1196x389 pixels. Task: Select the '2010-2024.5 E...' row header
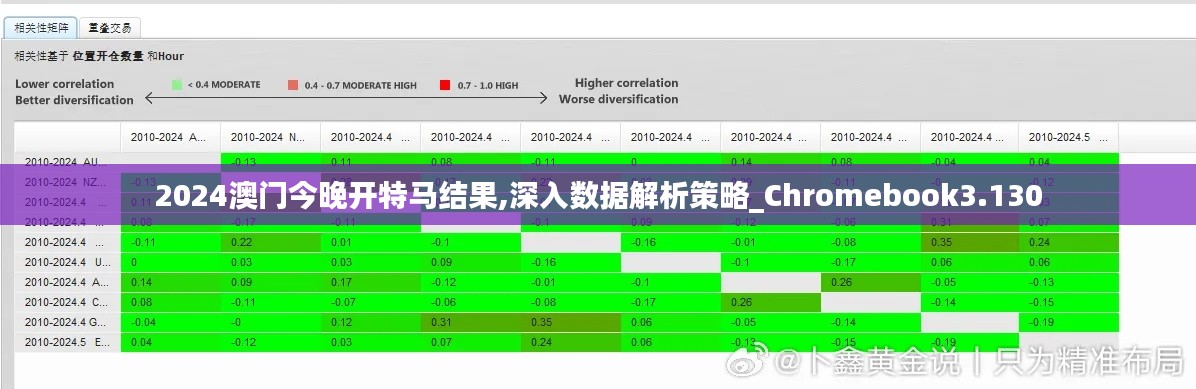(67, 342)
